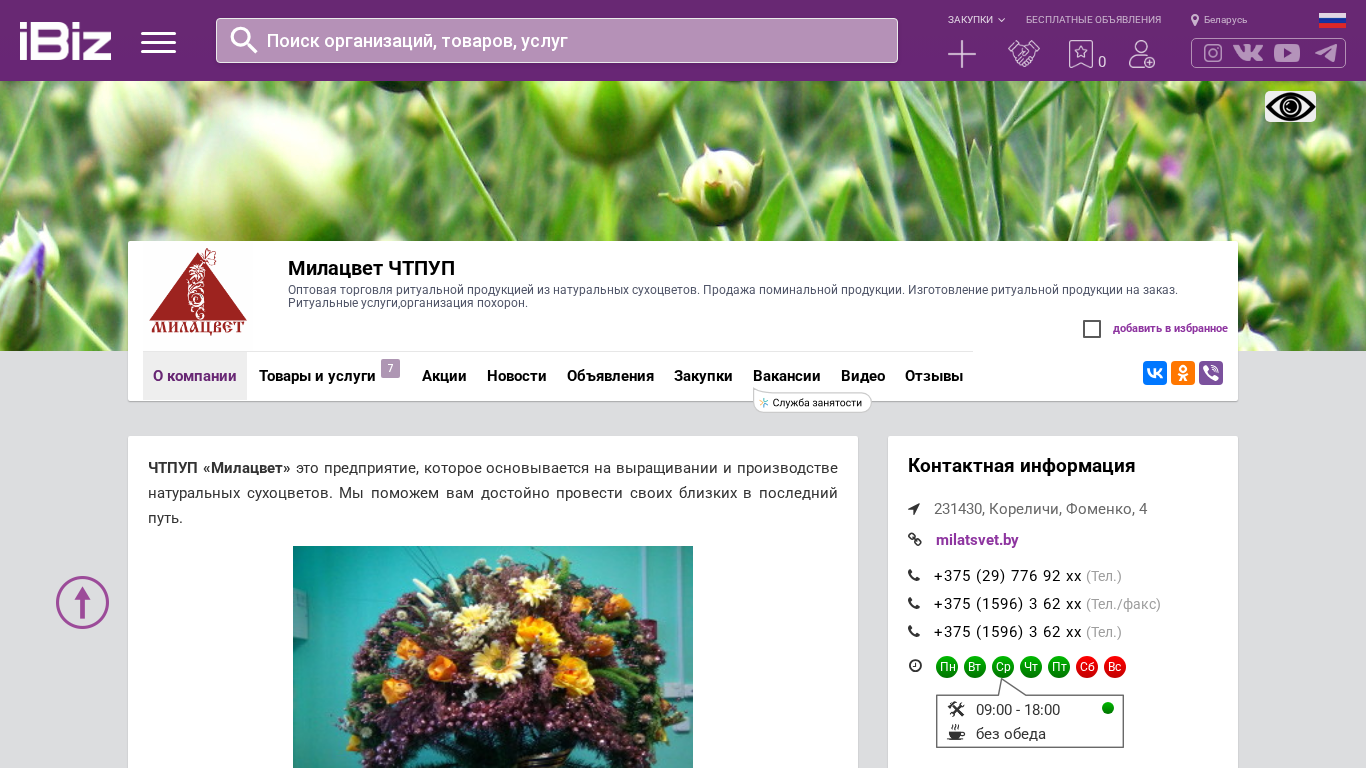This screenshot has width=1366, height=768.
Task: Click the iBiz logo
Action: [65, 41]
